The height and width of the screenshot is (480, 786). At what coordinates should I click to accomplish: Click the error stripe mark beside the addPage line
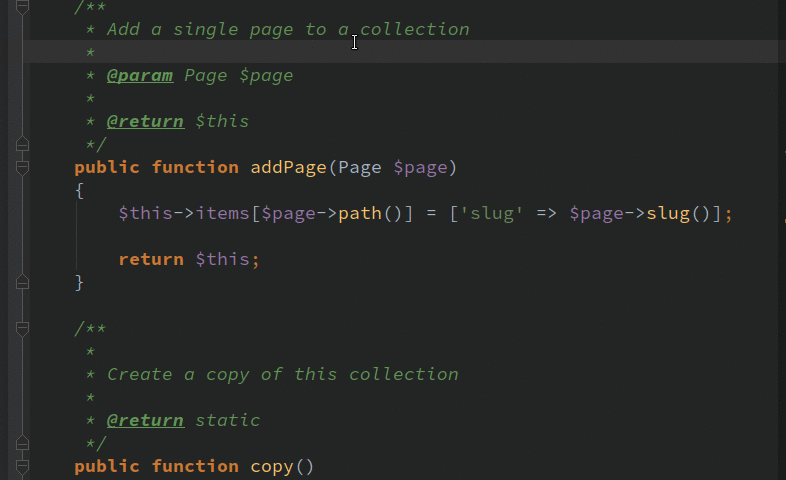pyautogui.click(x=784, y=150)
